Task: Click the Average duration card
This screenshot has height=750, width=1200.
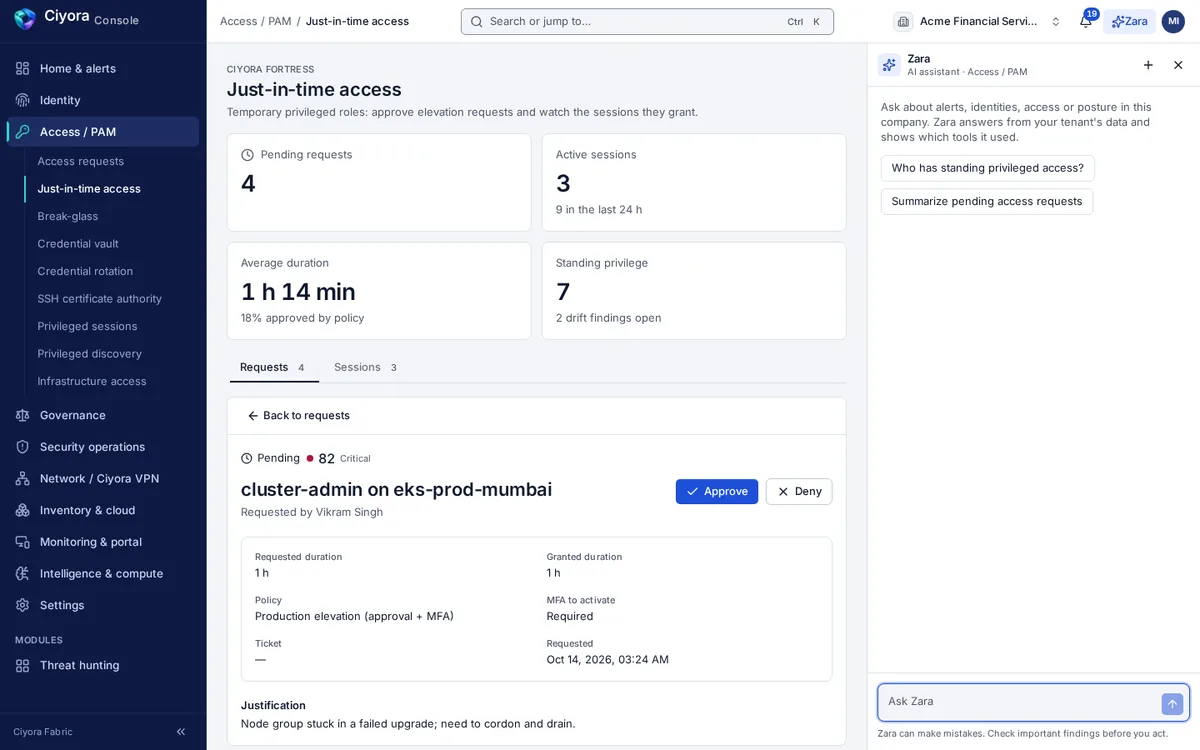Action: (x=379, y=291)
